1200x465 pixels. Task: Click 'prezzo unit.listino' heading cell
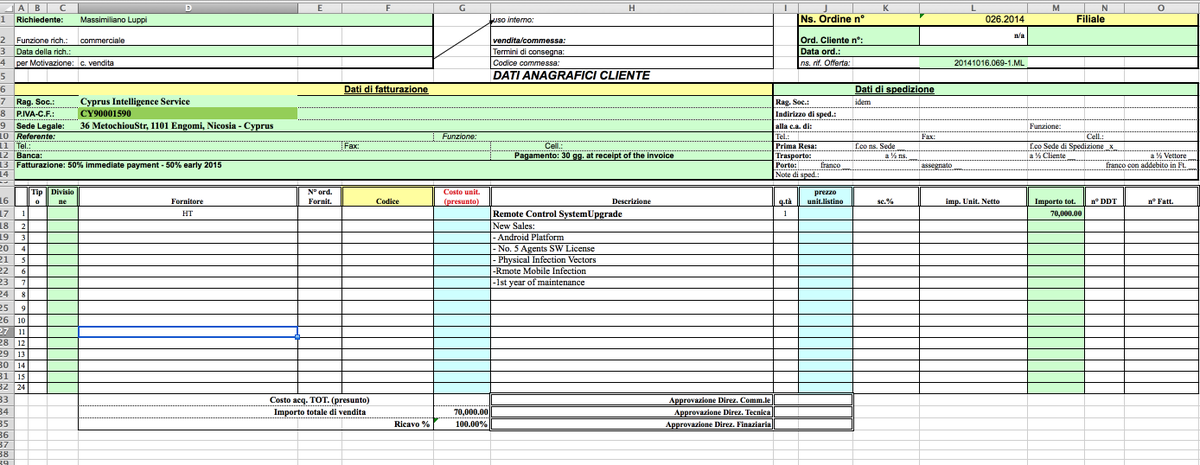coord(825,197)
